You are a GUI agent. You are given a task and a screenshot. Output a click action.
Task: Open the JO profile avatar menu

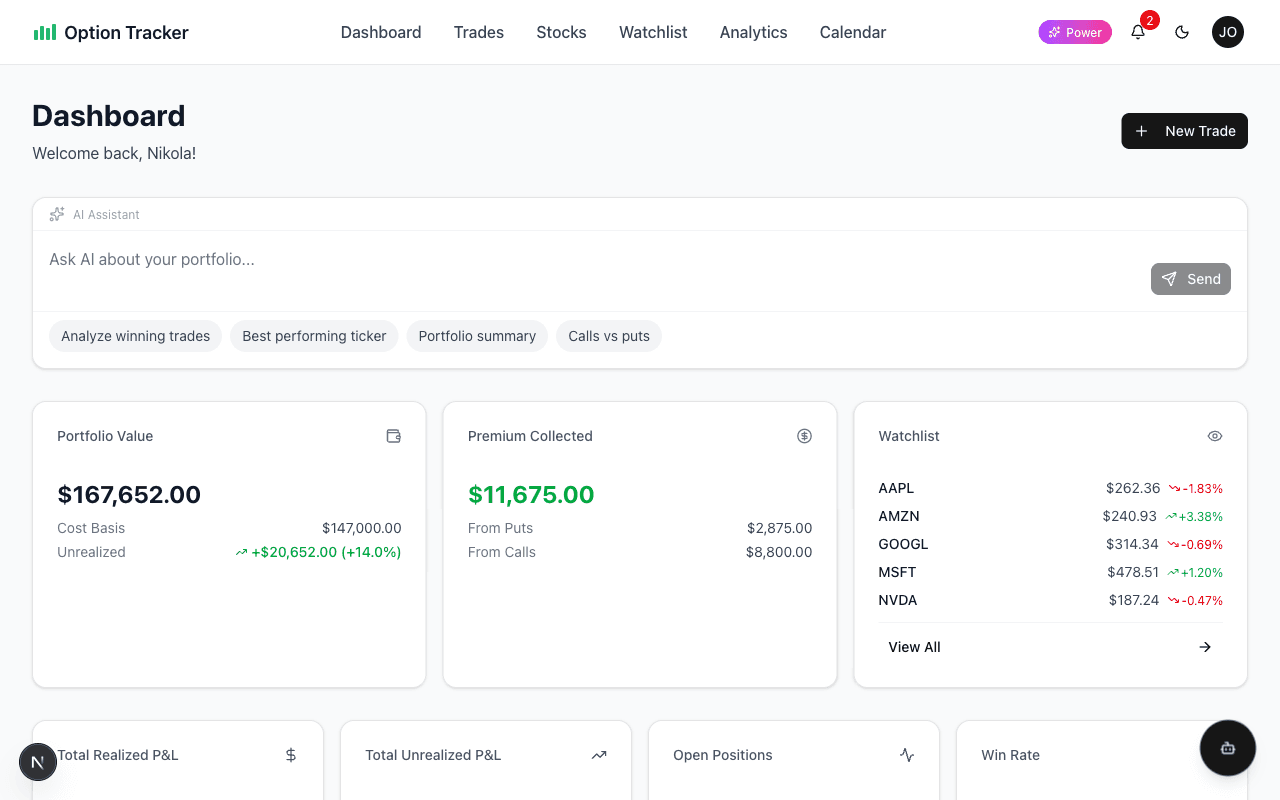pyautogui.click(x=1228, y=32)
